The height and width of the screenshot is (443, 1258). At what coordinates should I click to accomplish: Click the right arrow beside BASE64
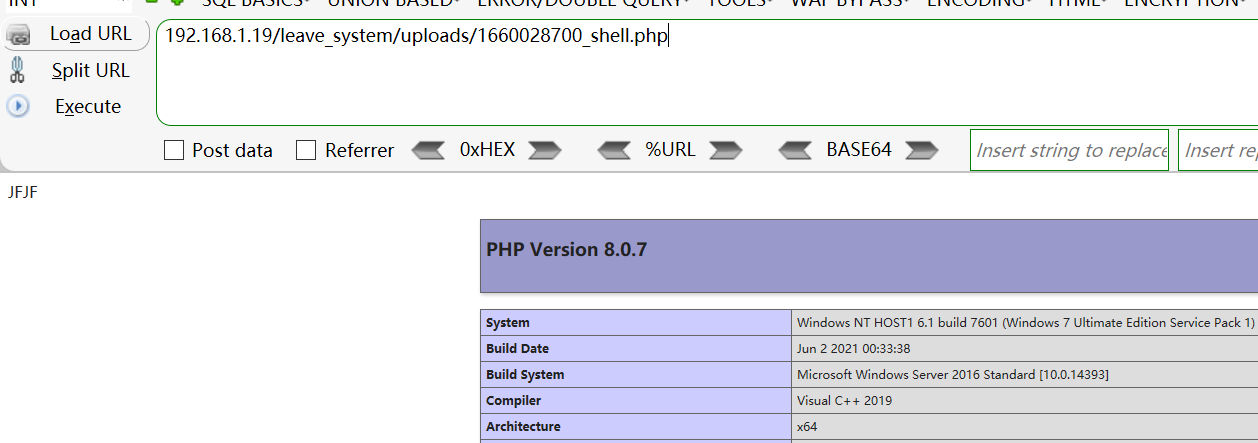click(x=921, y=150)
